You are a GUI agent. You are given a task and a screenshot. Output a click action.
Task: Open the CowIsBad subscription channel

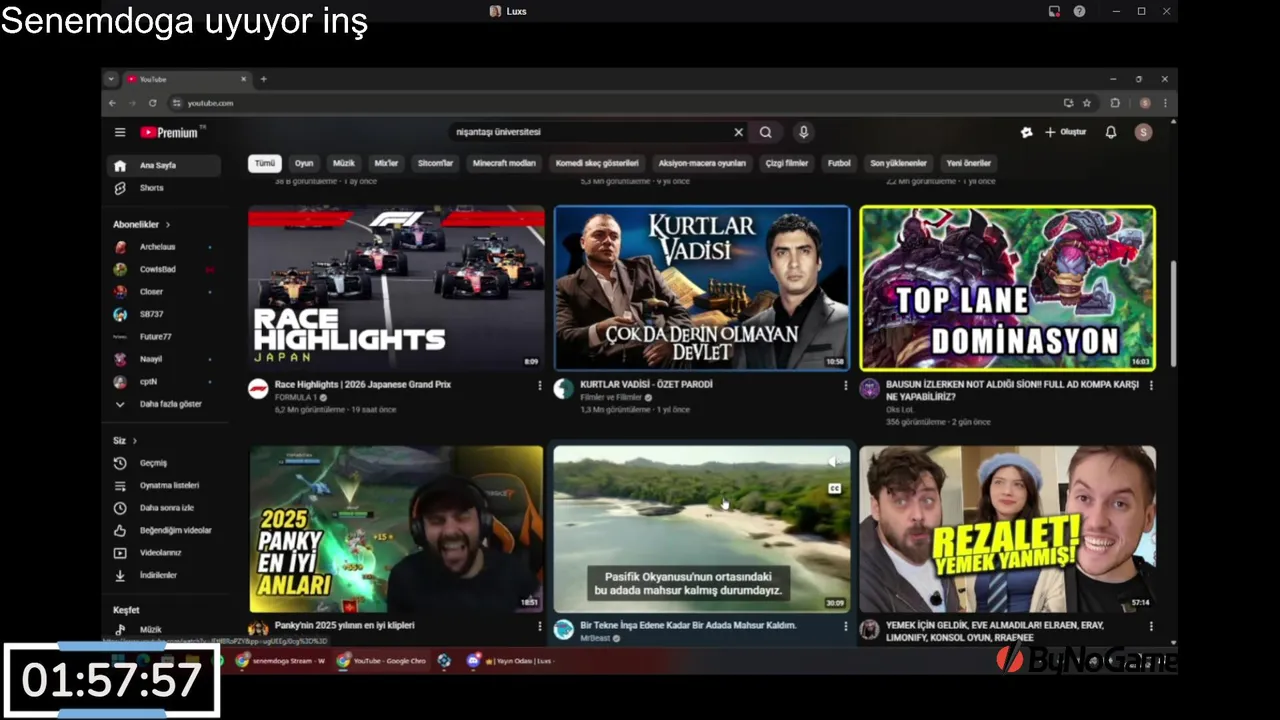coord(163,269)
